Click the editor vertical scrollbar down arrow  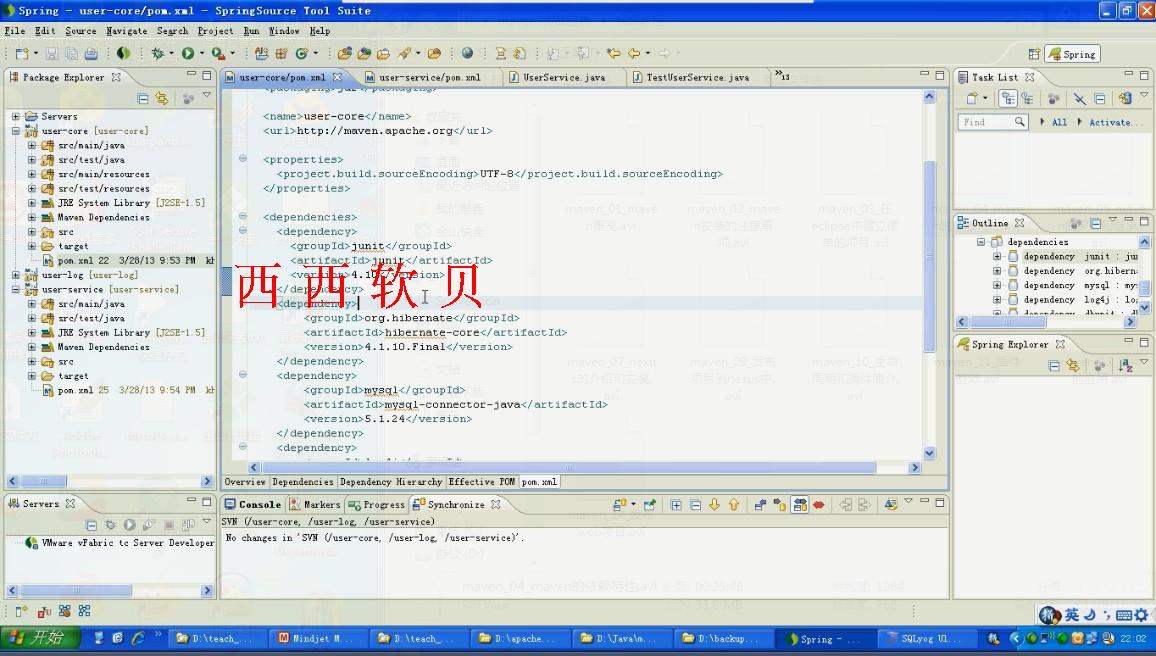click(929, 453)
